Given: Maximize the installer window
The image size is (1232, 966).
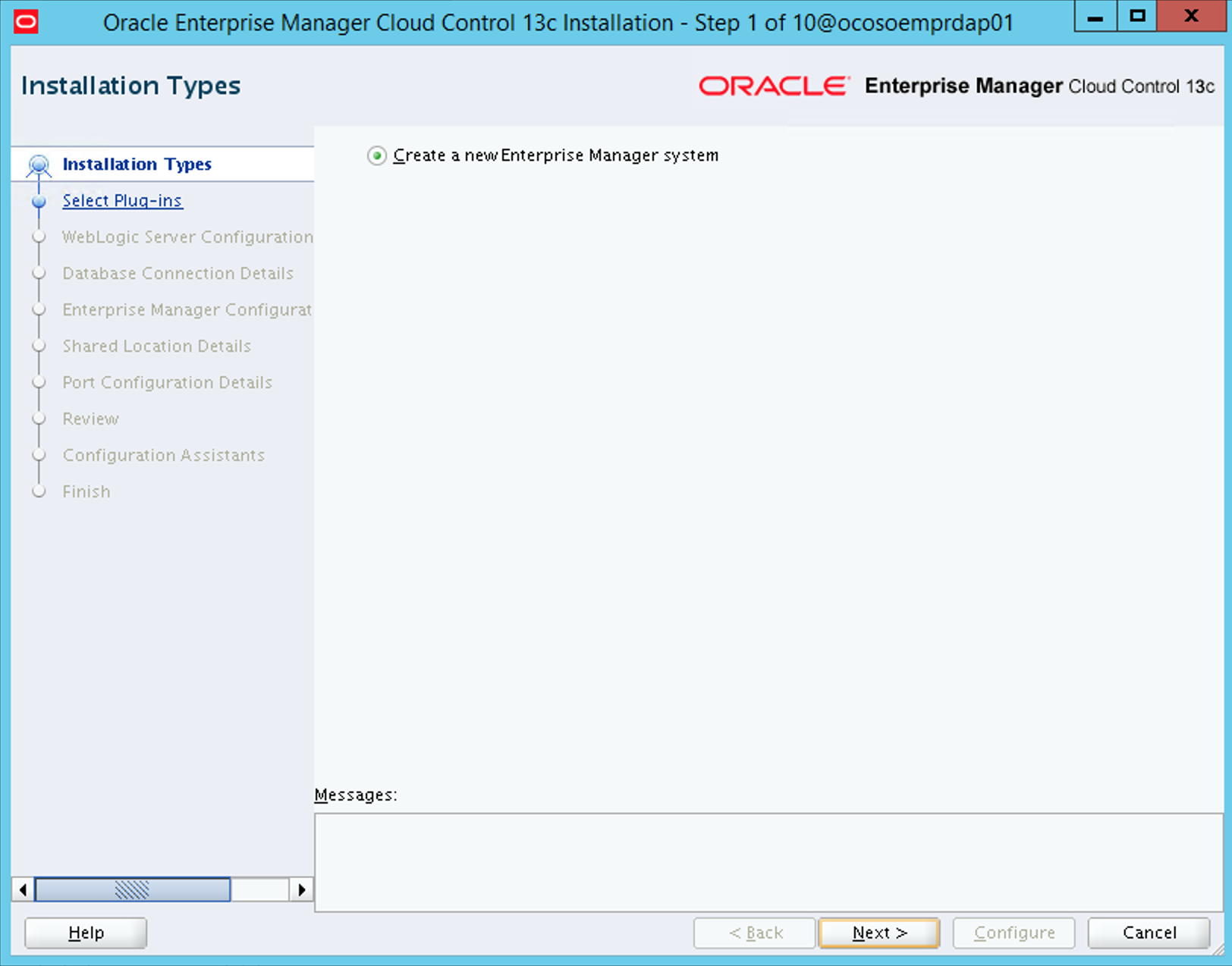Looking at the screenshot, I should (1136, 16).
